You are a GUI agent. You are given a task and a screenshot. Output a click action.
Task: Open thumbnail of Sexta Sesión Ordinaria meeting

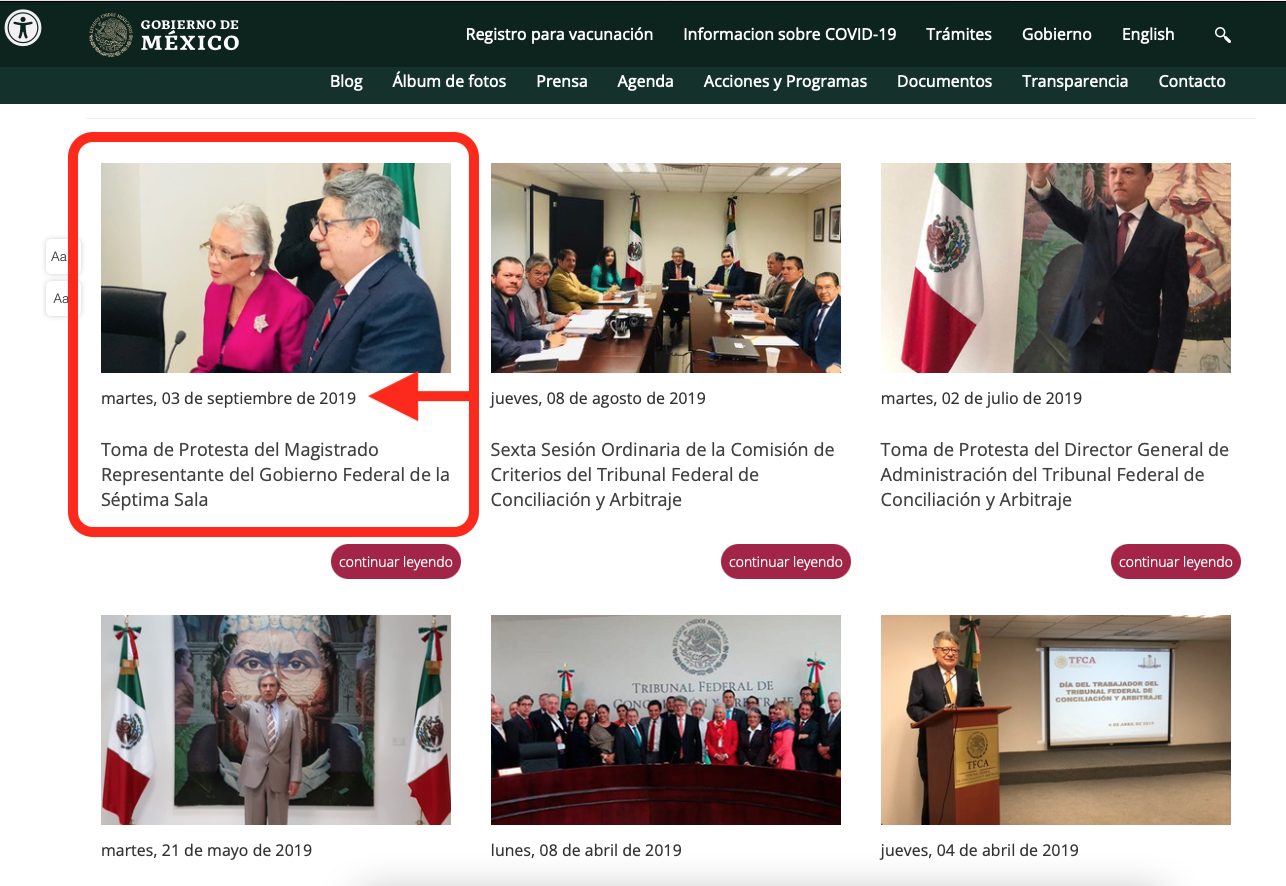tap(666, 268)
